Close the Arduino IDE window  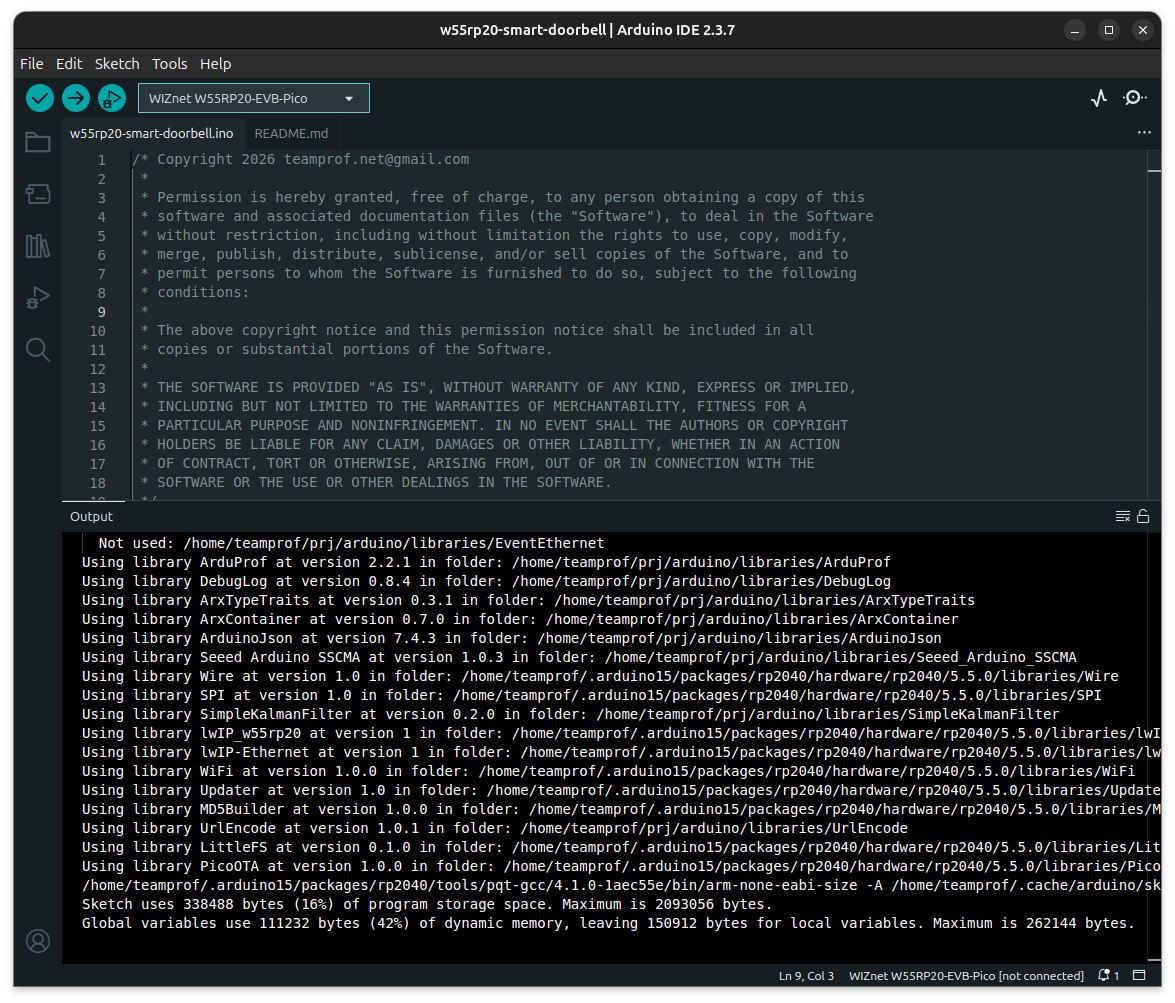coord(1143,30)
